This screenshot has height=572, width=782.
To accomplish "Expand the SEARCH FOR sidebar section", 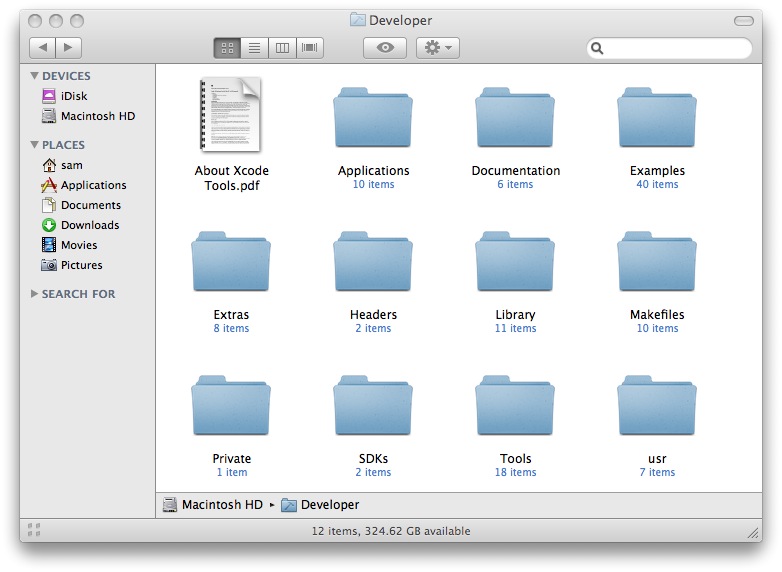I will click(x=34, y=294).
